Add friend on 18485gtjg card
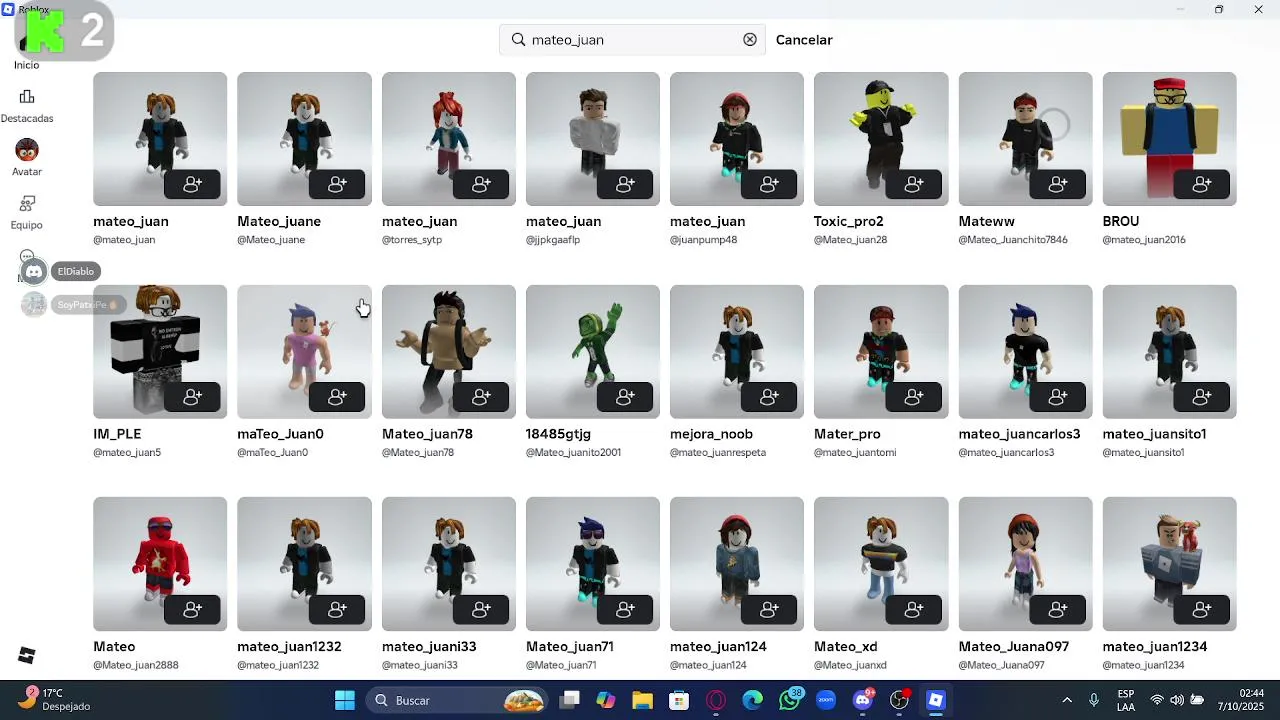This screenshot has width=1280, height=720. (625, 397)
